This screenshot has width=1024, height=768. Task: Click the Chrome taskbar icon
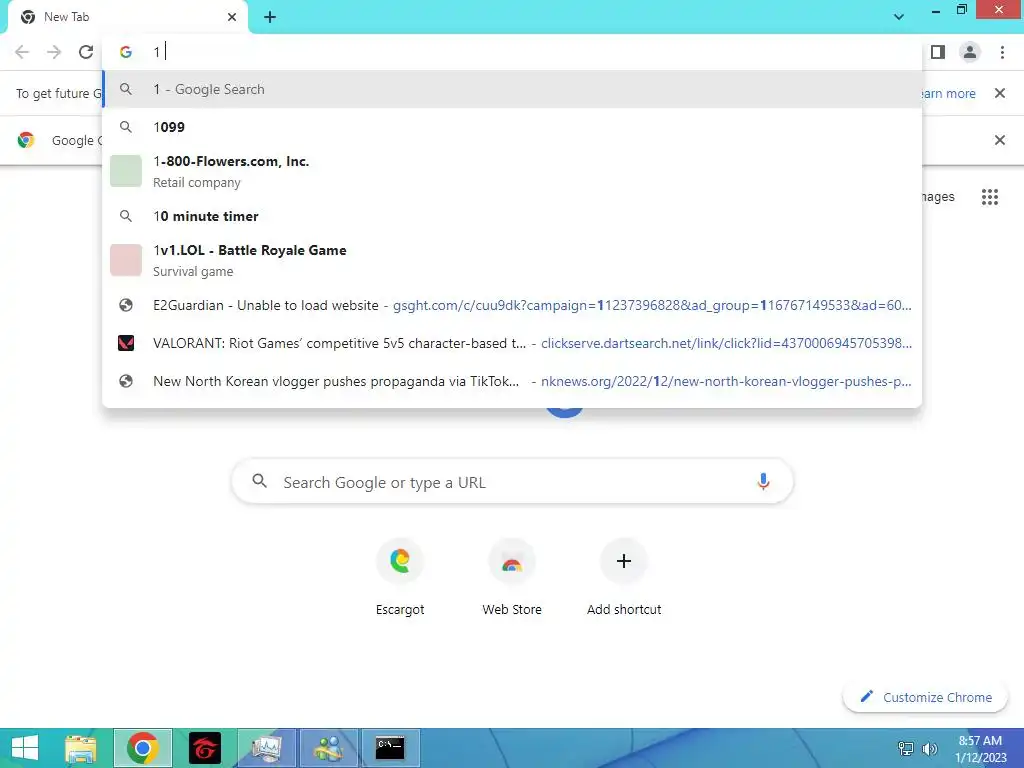[142, 748]
